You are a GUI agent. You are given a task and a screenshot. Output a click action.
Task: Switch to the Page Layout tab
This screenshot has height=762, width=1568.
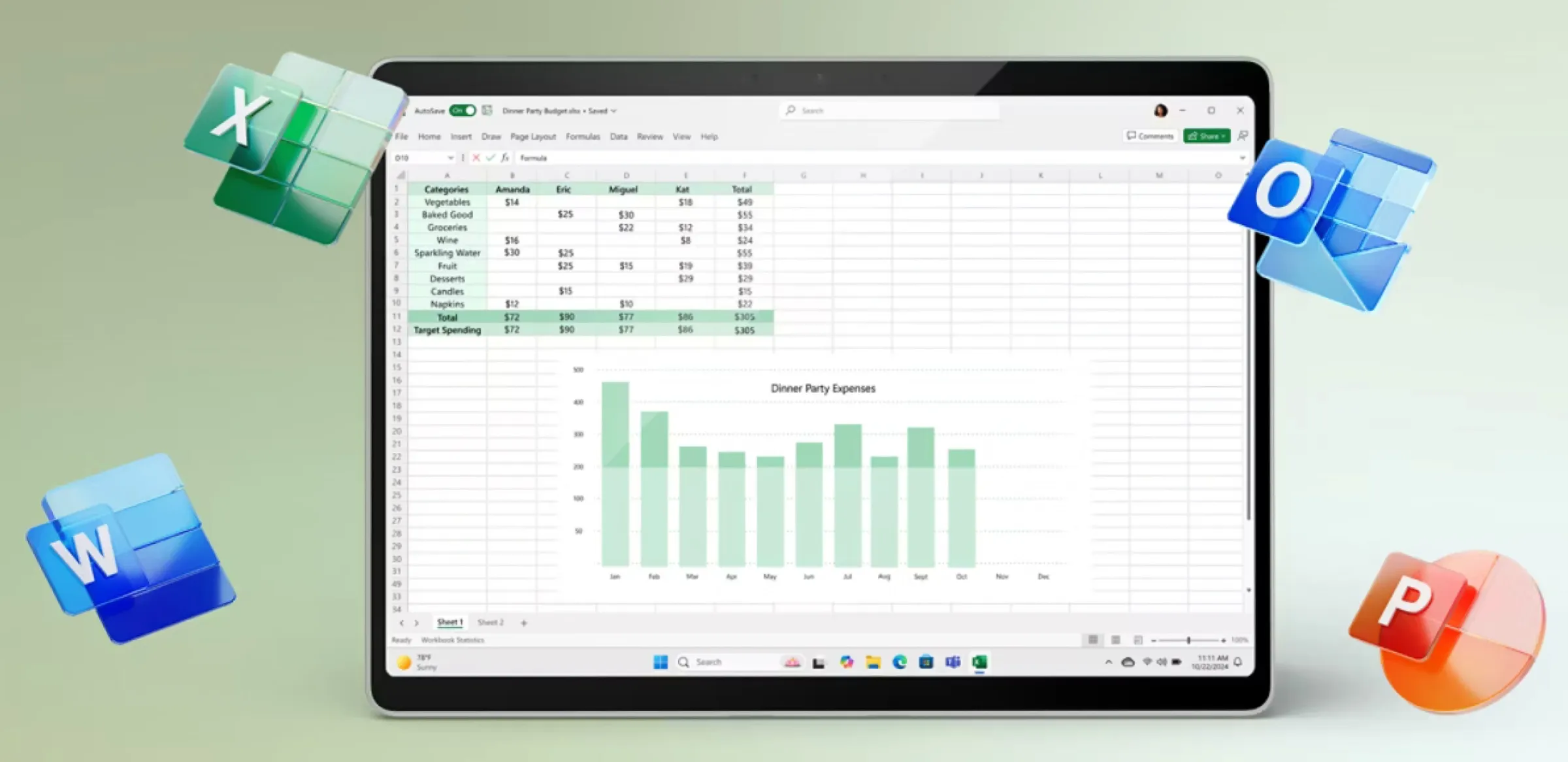point(532,137)
